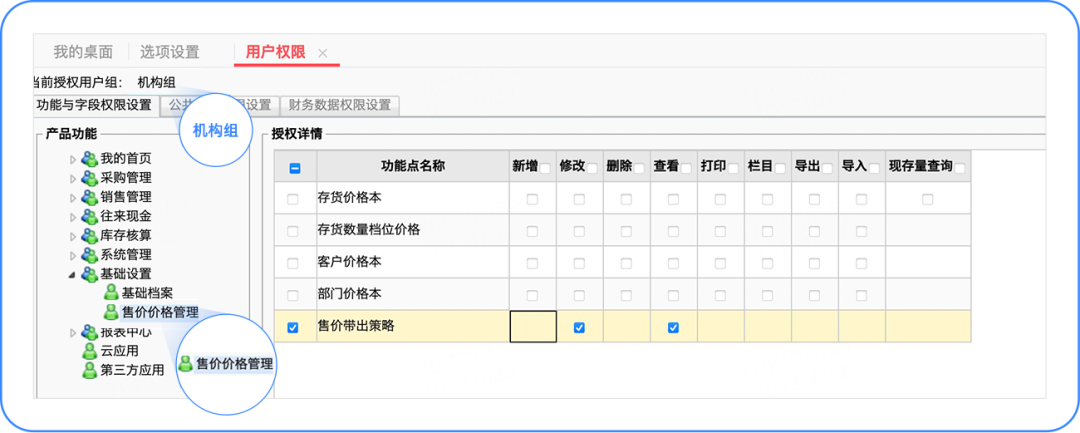
Task: Click the 采购管理 module icon
Action: pos(90,178)
